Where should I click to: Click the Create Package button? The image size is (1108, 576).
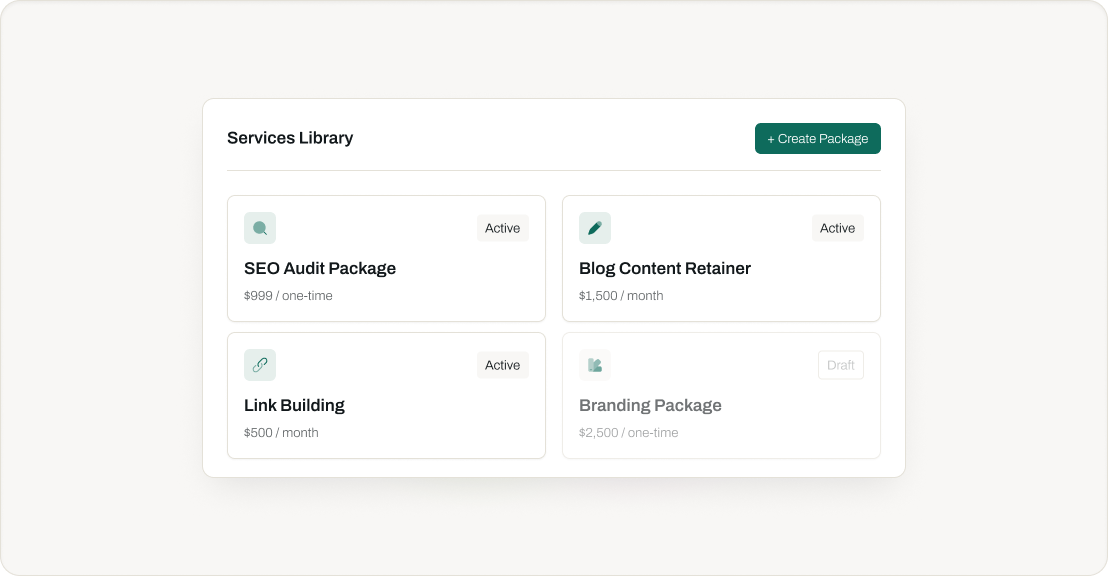pos(818,139)
